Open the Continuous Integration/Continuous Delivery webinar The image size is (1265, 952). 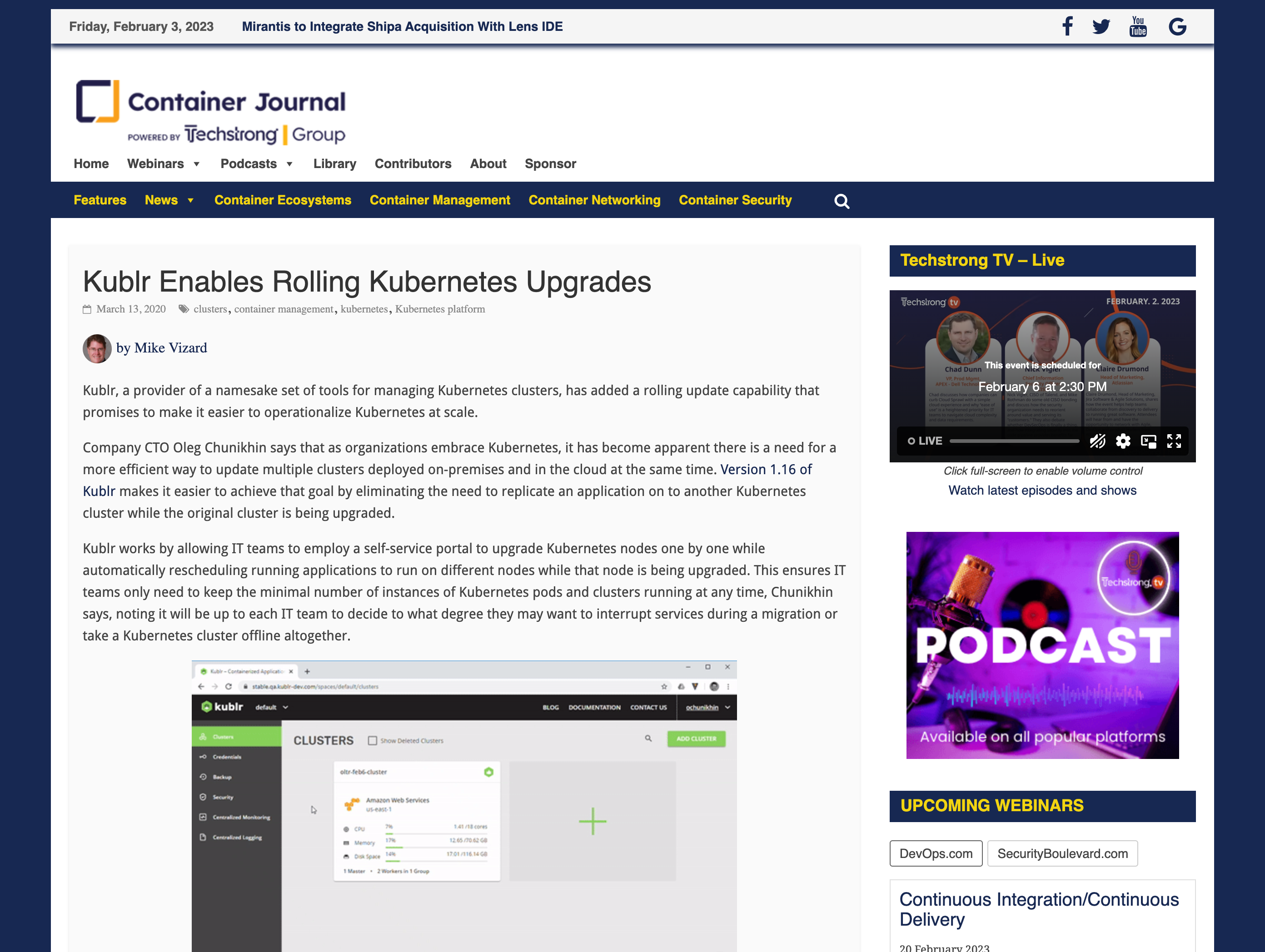[1039, 909]
